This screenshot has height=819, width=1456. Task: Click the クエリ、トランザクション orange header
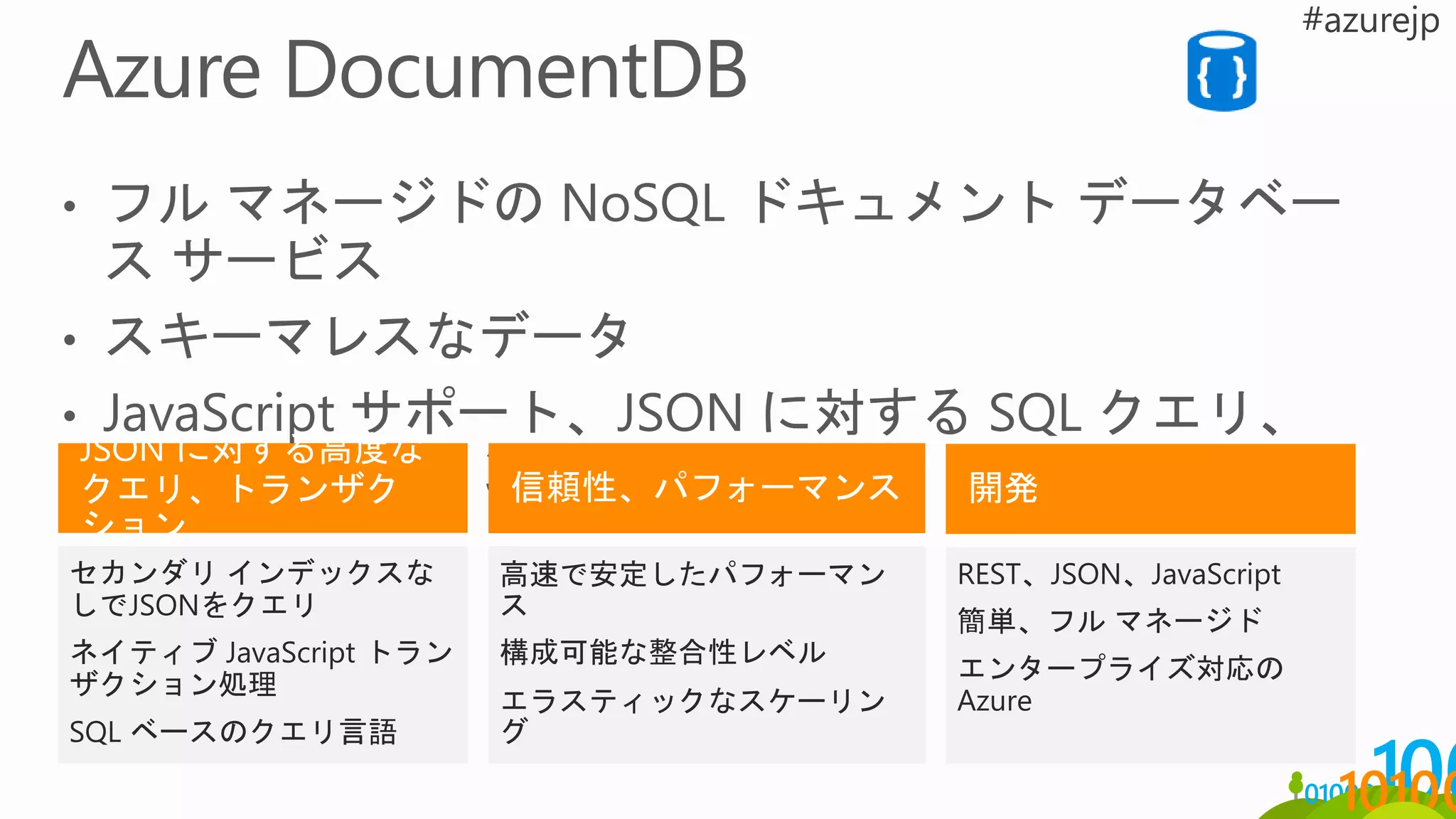[x=263, y=488]
